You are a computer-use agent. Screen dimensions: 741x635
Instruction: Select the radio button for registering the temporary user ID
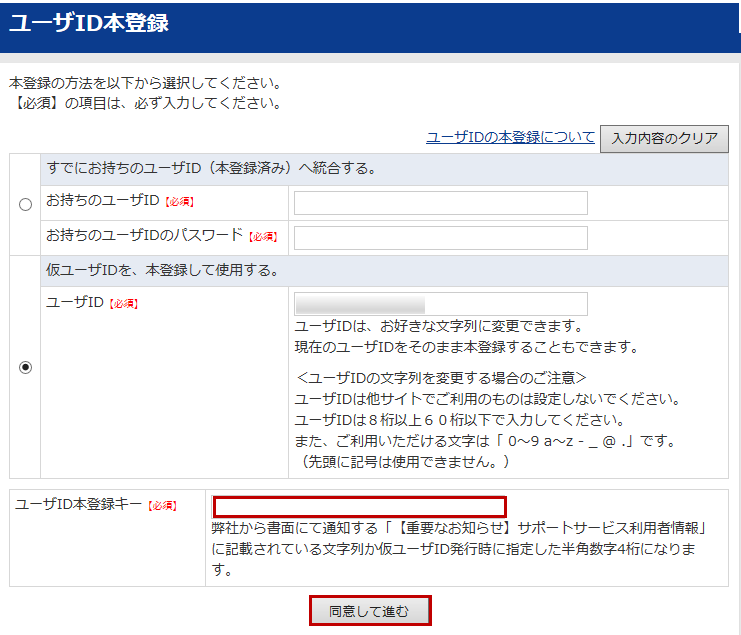(x=25, y=367)
